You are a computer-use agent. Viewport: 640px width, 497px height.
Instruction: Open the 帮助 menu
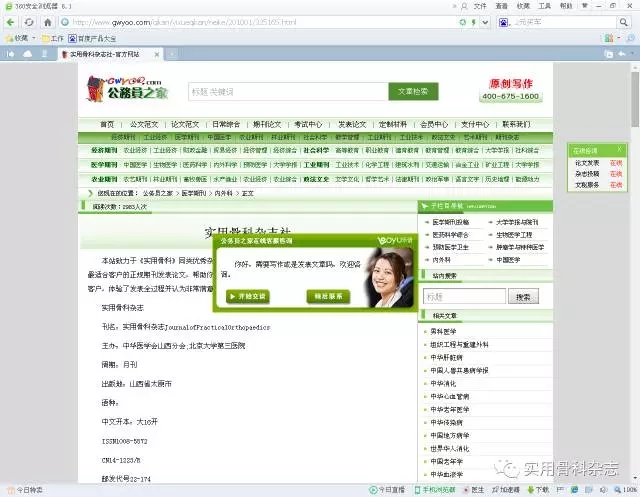[566, 6]
